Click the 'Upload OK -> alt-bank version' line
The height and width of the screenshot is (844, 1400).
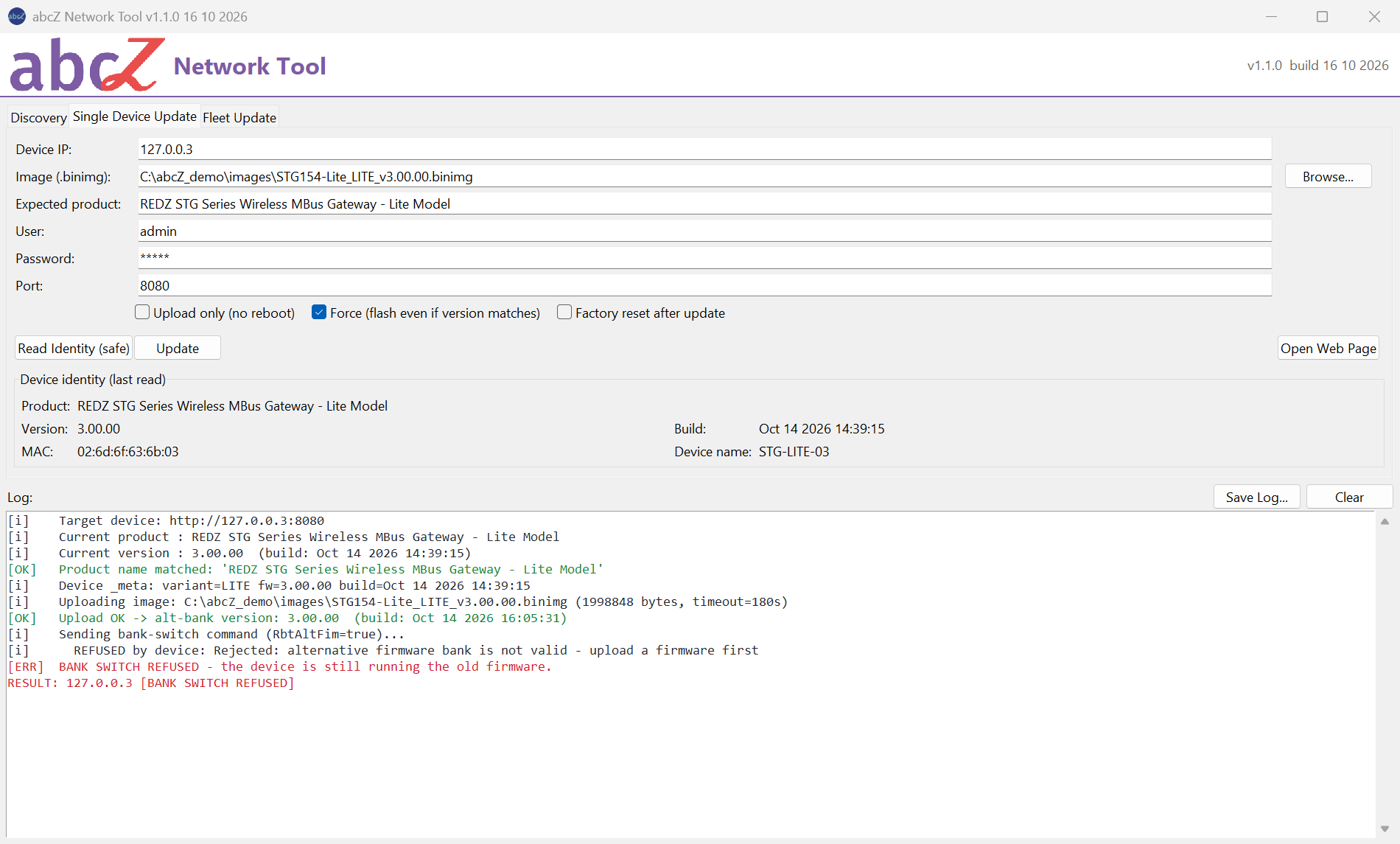(x=287, y=618)
